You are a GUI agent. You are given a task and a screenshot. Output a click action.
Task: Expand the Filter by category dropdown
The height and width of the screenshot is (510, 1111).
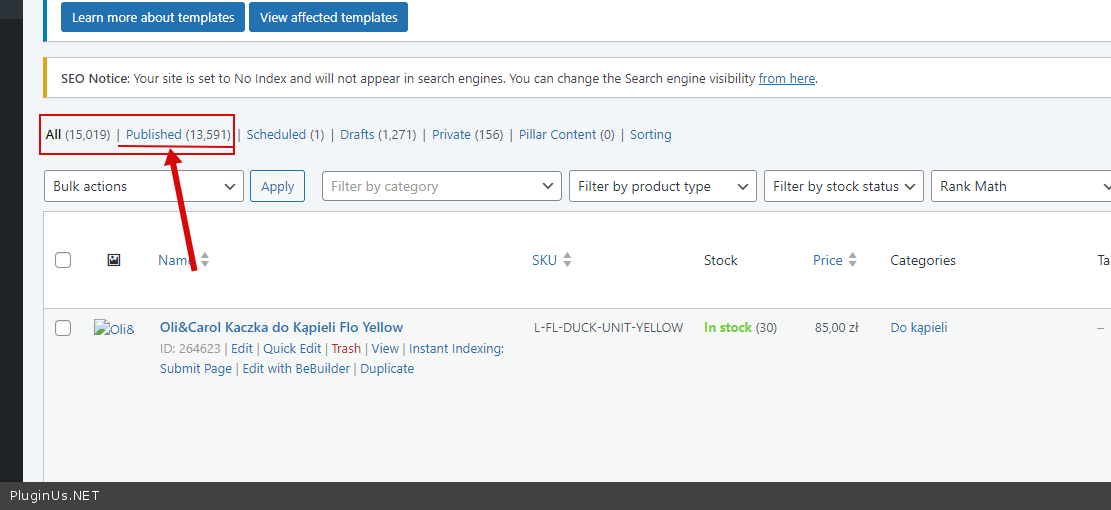coord(441,186)
